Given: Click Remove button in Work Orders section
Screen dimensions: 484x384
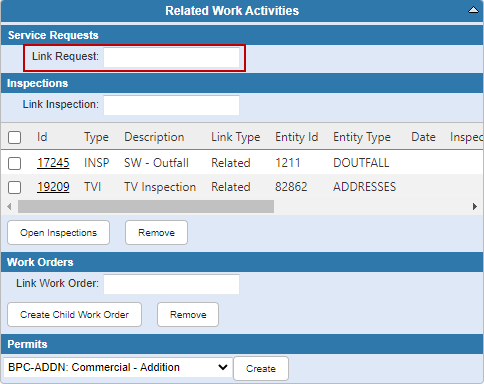Looking at the screenshot, I should coord(188,315).
